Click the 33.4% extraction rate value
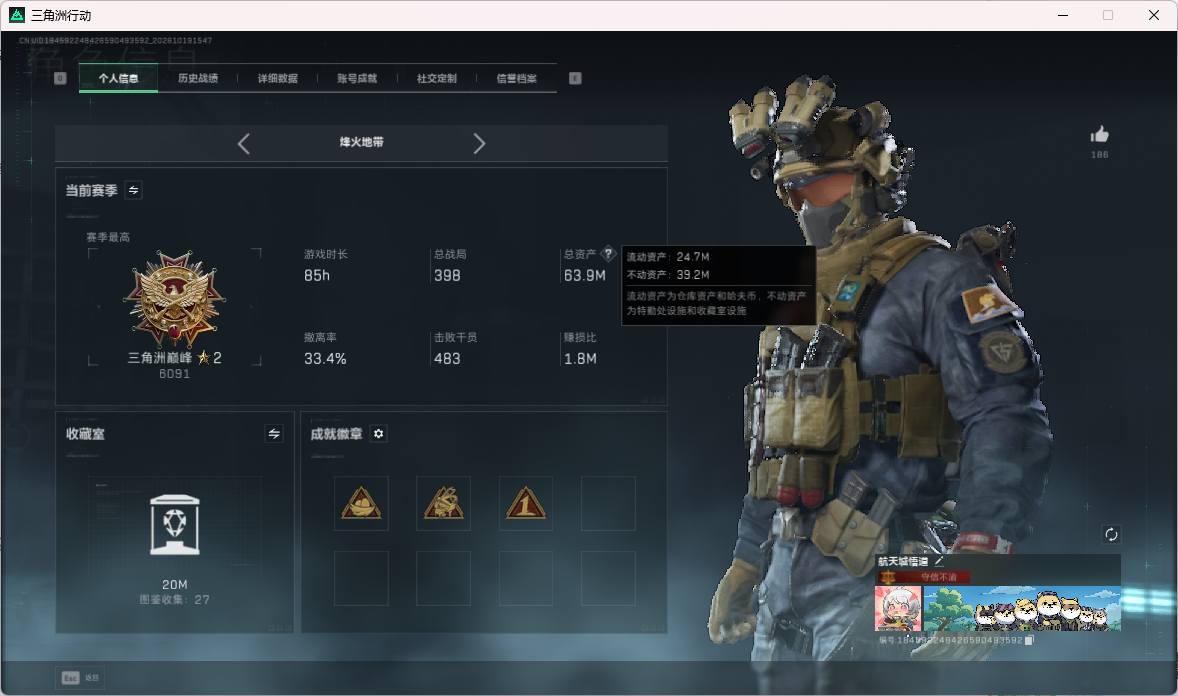 pyautogui.click(x=325, y=359)
